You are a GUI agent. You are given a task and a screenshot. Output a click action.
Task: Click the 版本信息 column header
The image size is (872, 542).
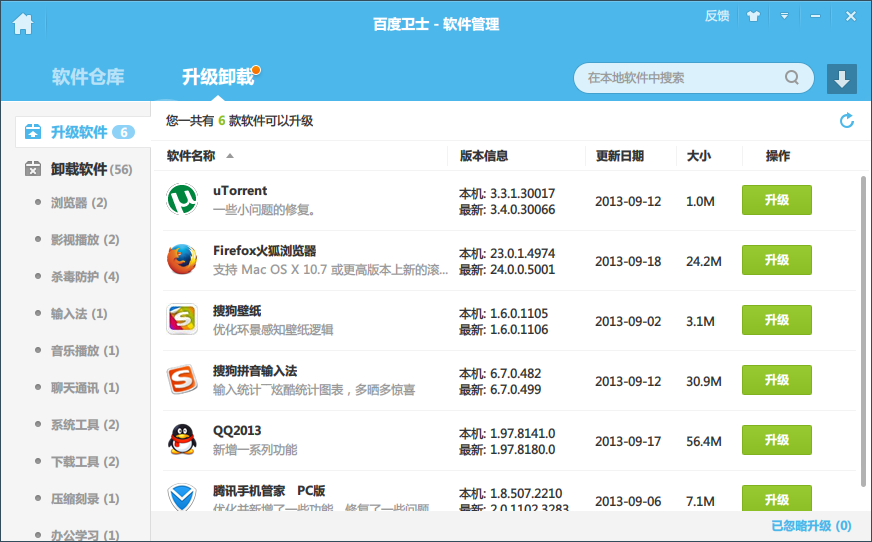coord(484,156)
